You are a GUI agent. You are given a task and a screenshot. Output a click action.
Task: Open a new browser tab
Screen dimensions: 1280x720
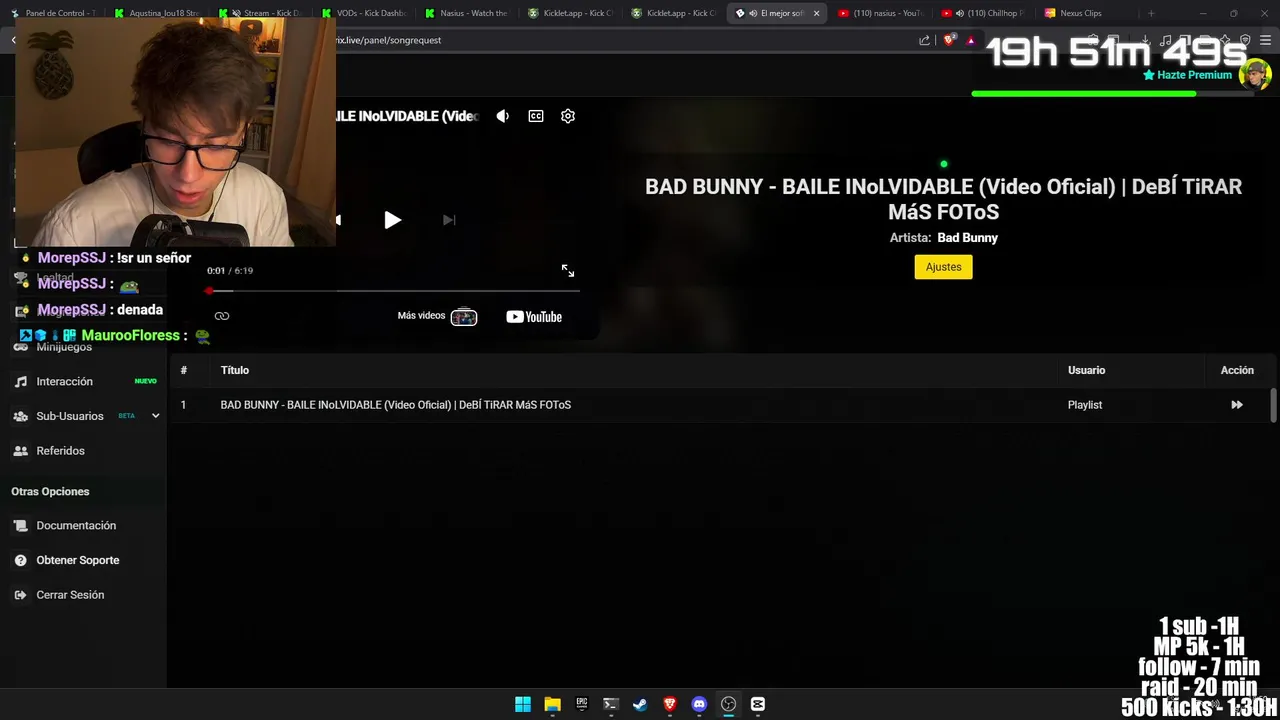point(1151,13)
